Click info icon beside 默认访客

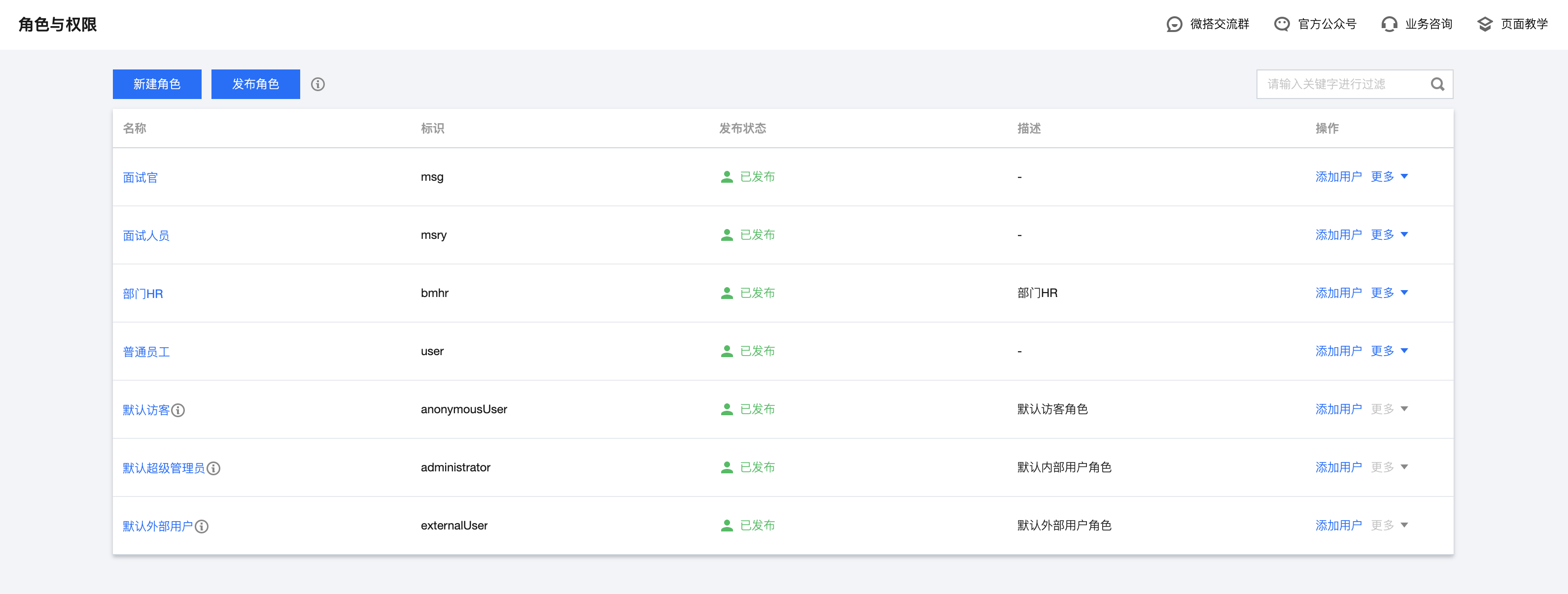(178, 410)
